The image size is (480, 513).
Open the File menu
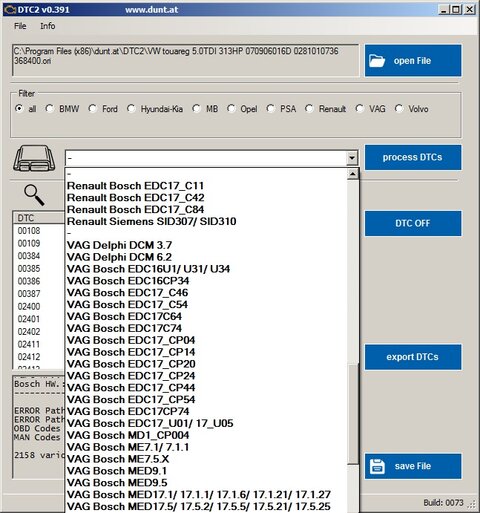[20, 26]
